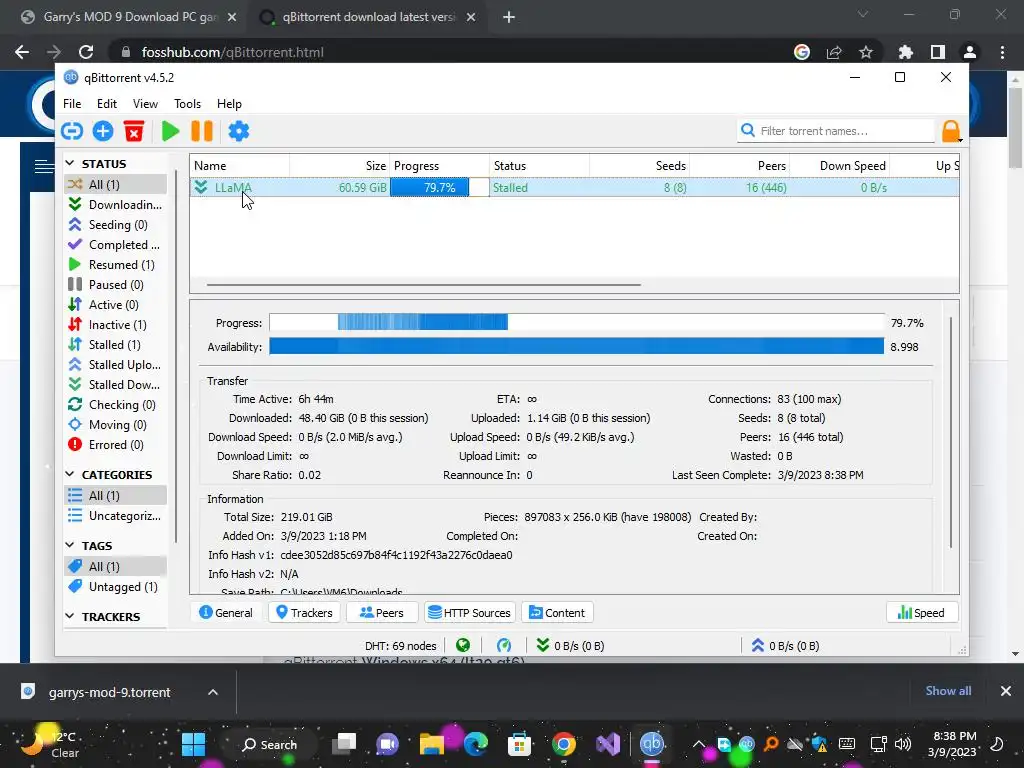Screen dimensions: 1024x768
Task: Open the Speed graph tab
Action: tap(921, 613)
